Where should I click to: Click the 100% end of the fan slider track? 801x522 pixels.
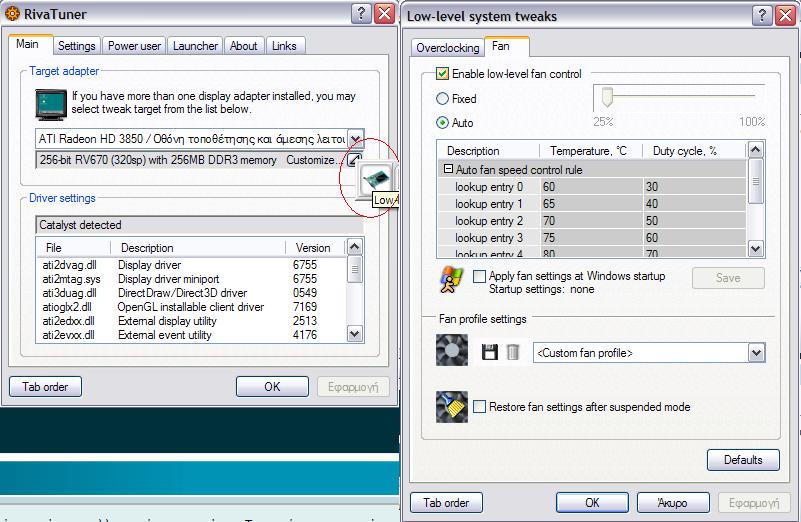(x=752, y=96)
